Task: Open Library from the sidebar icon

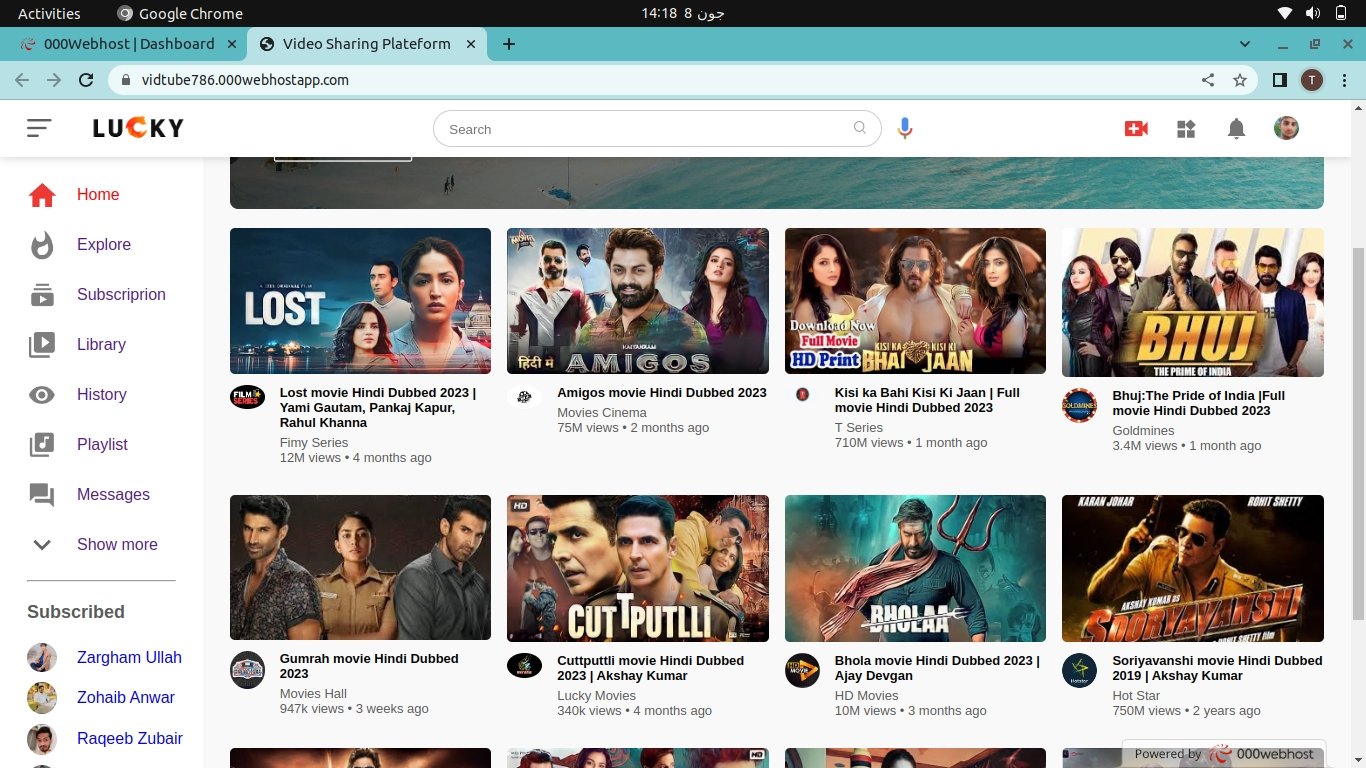Action: [41, 344]
